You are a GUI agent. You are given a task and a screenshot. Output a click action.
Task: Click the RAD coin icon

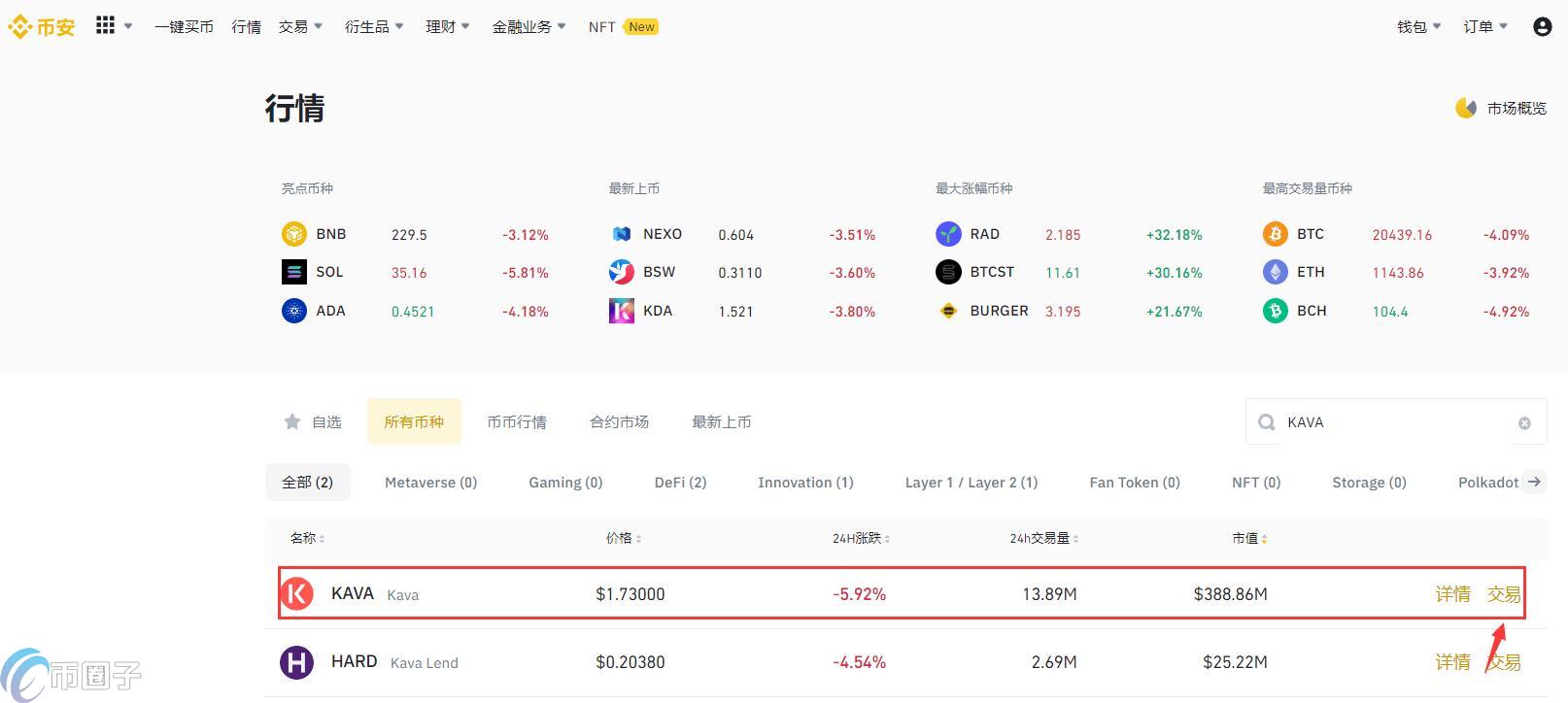[x=948, y=234]
